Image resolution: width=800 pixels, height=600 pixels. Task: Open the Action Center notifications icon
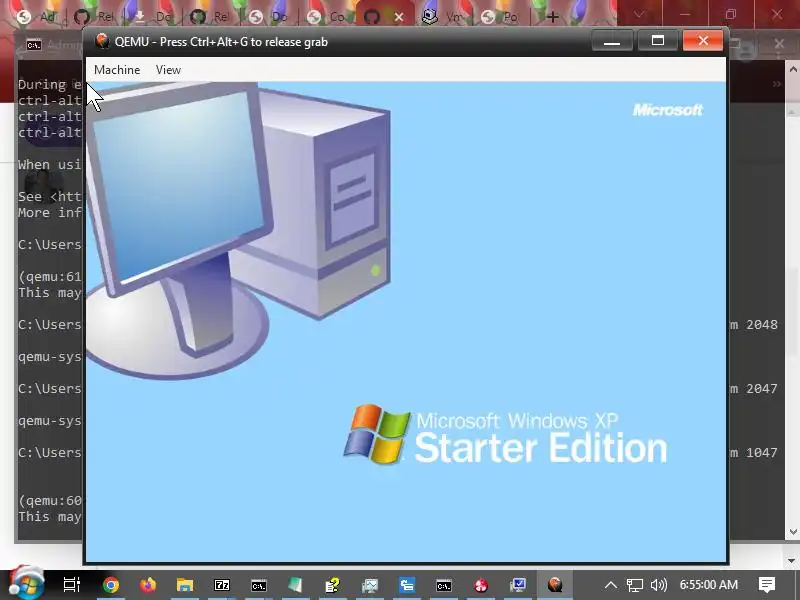click(x=767, y=585)
